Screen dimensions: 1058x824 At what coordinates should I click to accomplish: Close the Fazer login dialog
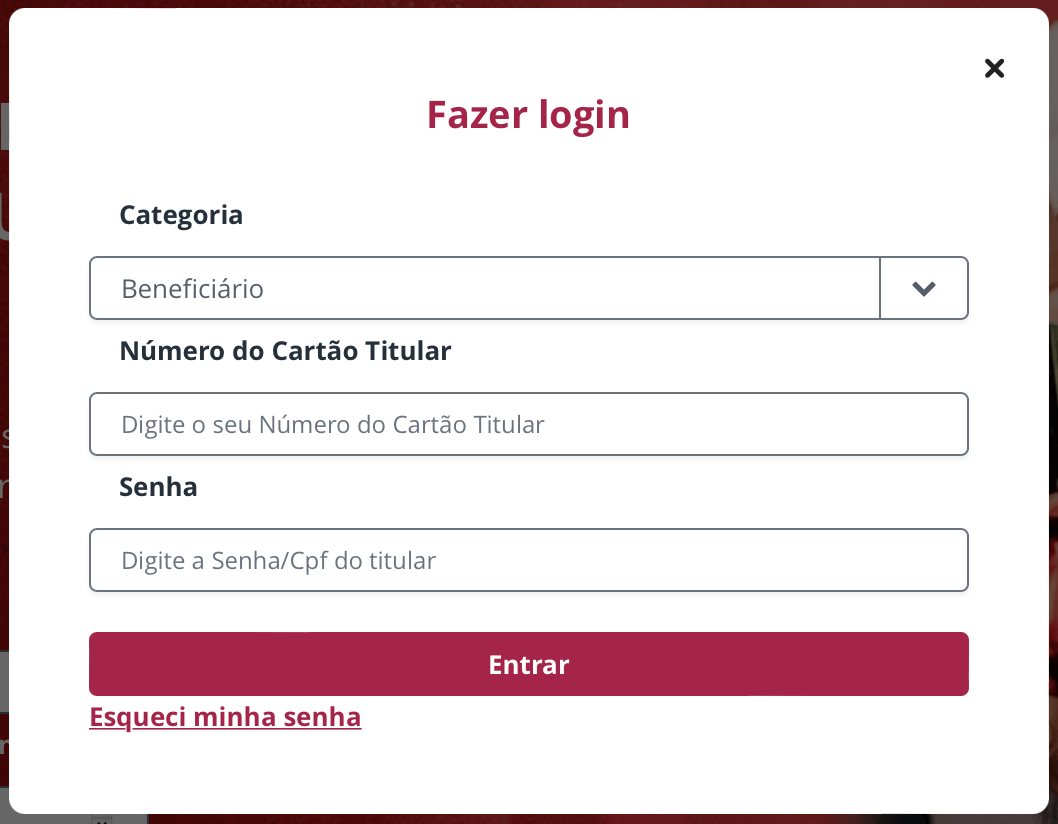[x=994, y=68]
